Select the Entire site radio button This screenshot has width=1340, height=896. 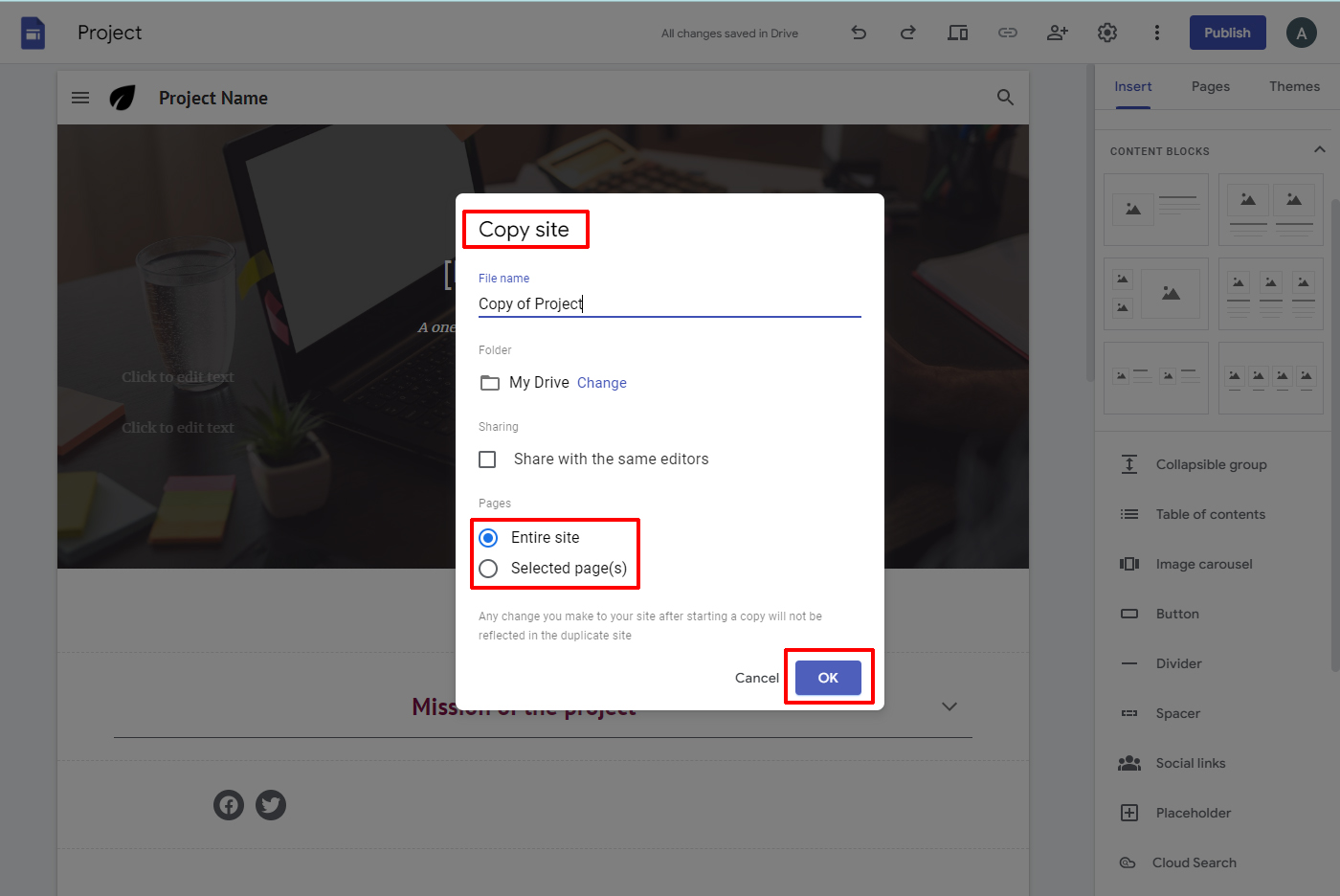(x=488, y=537)
